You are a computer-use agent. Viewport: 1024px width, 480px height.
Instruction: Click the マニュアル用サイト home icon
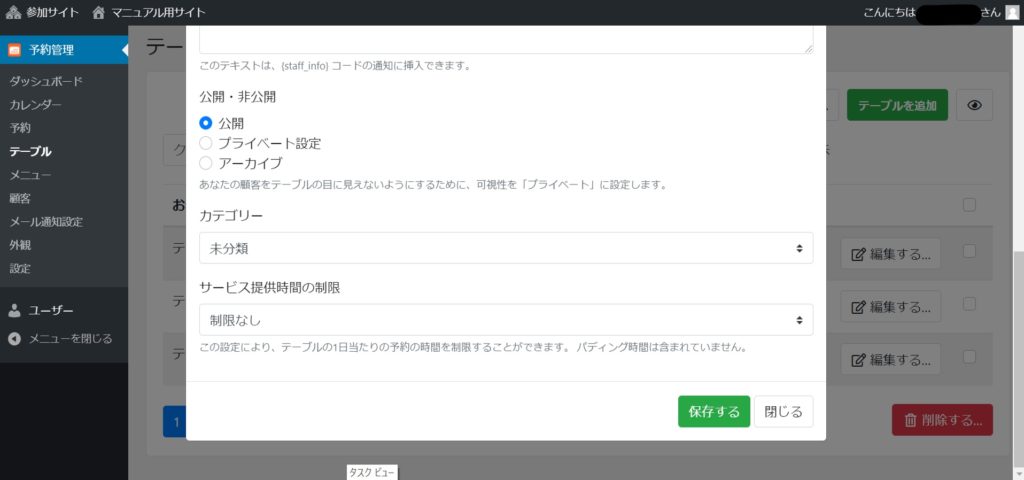[99, 13]
